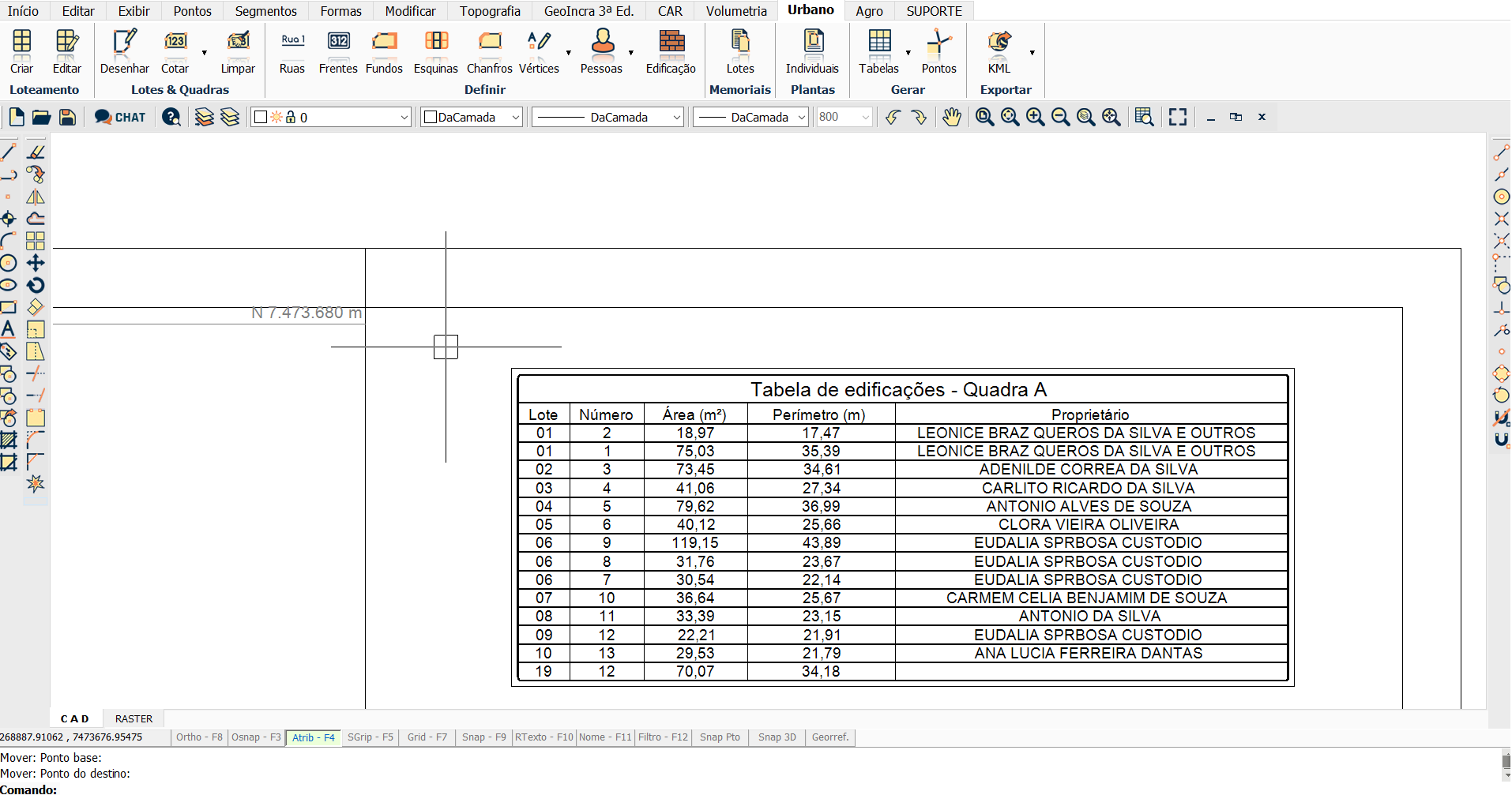Open the DaCamada color swatch selector
The width and height of the screenshot is (1512, 795).
click(472, 117)
